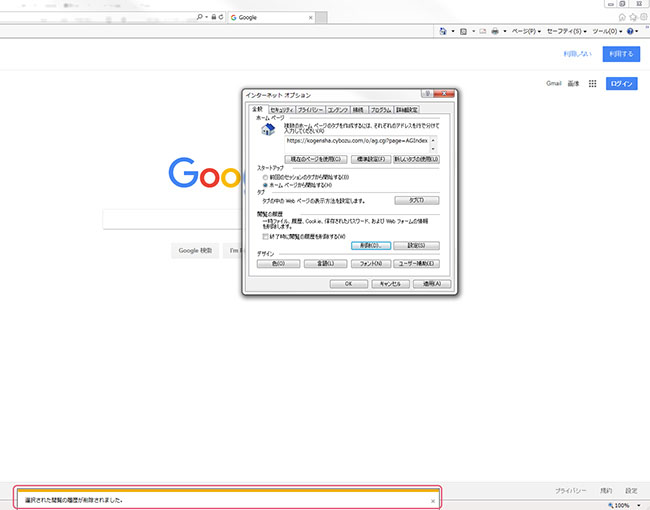Click the Gmail link
Viewport: 650px width, 510px height.
pyautogui.click(x=553, y=83)
